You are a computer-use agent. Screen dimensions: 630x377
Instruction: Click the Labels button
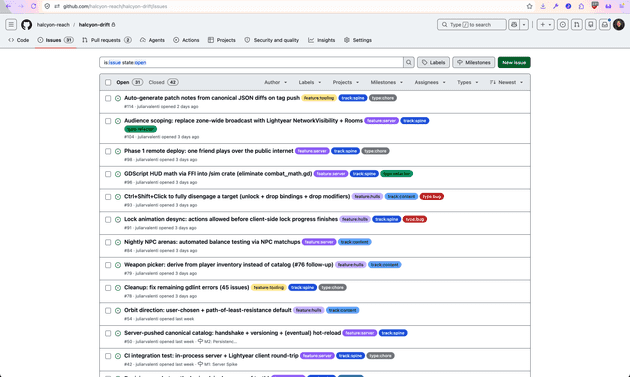point(433,62)
